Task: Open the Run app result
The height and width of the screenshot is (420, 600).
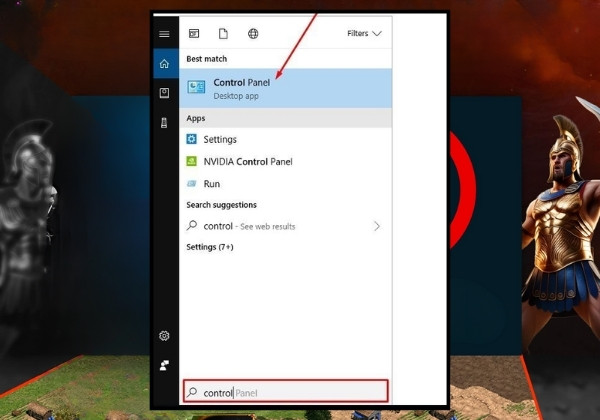Action: pyautogui.click(x=285, y=184)
